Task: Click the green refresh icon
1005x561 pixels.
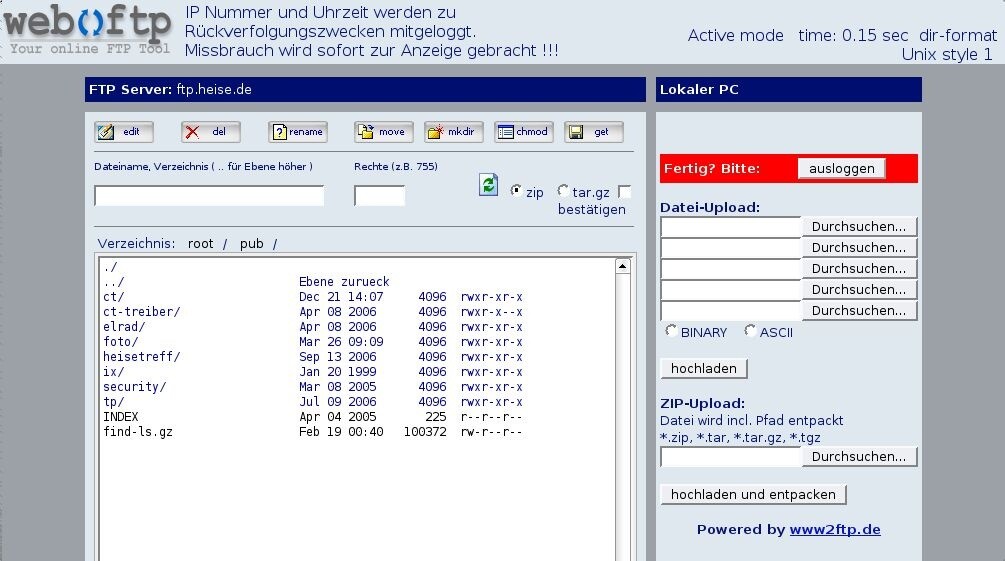Action: point(488,185)
